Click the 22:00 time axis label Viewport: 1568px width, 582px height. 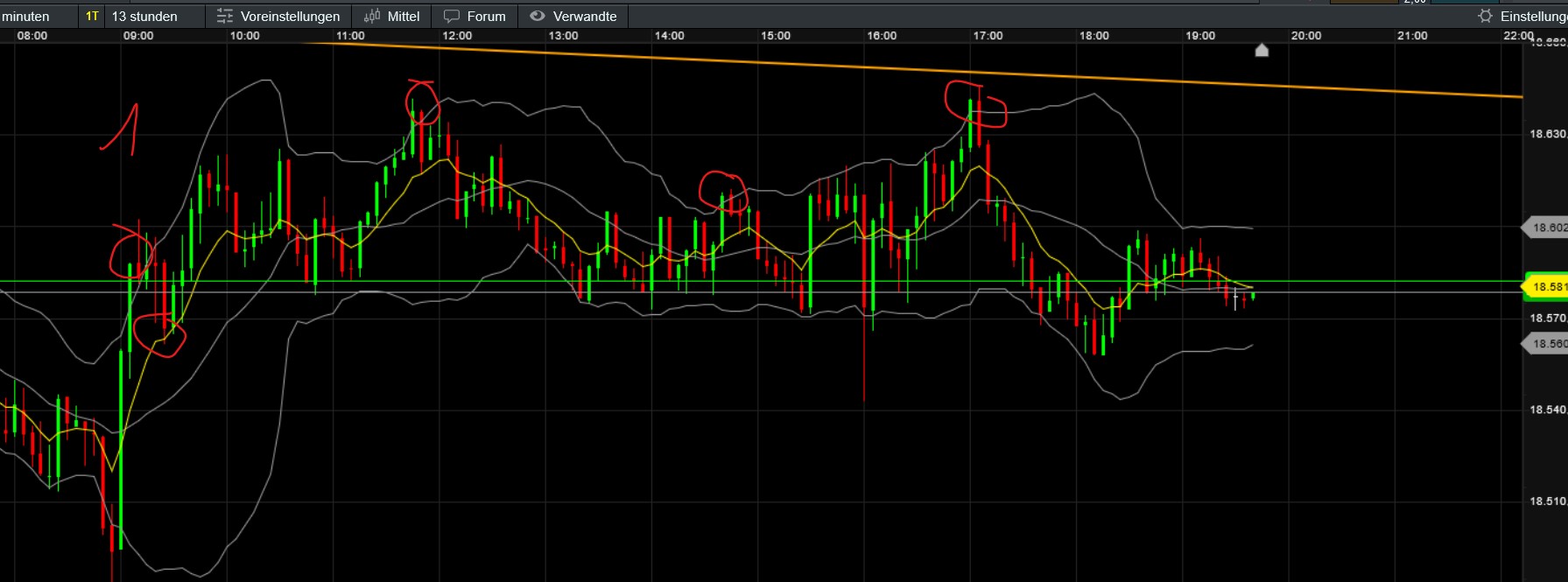pos(1519,36)
